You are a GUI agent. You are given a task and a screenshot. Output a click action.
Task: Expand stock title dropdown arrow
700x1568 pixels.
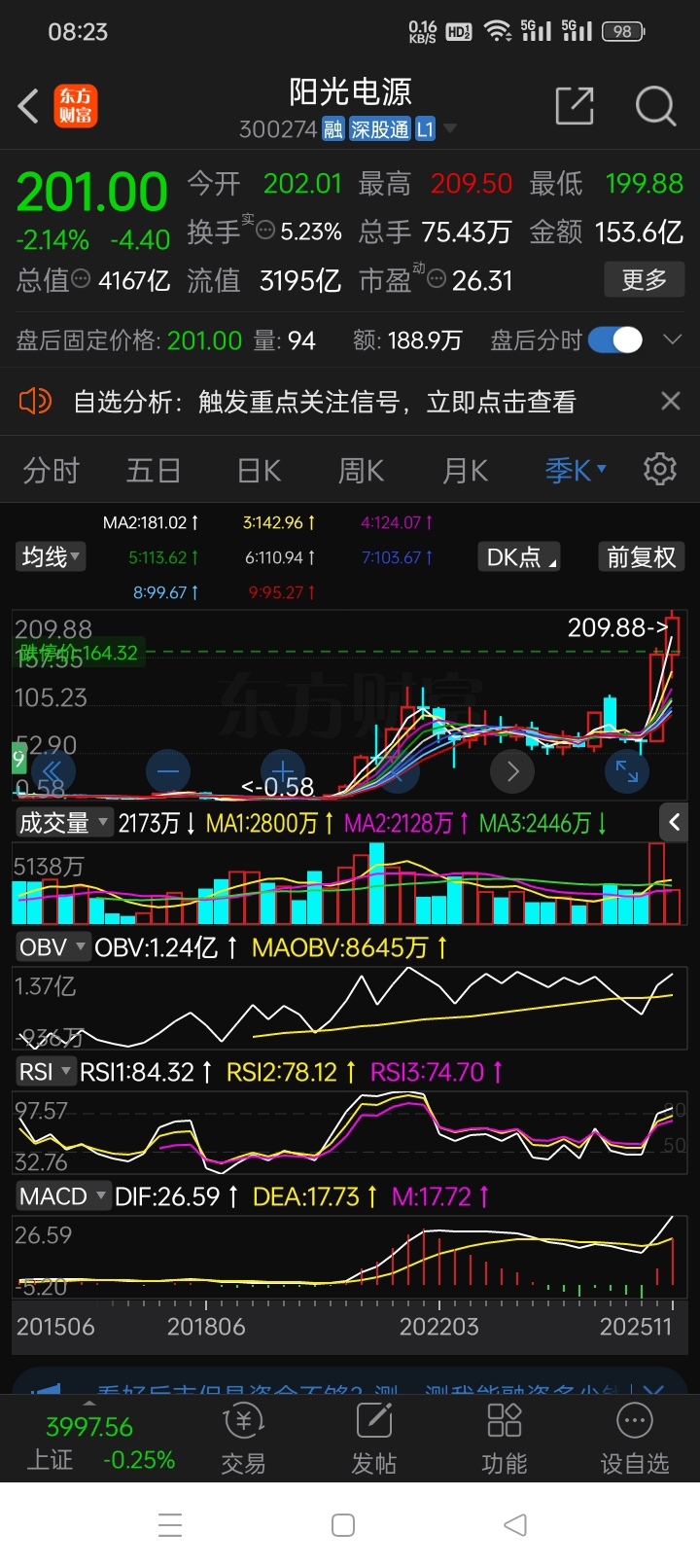(x=449, y=129)
